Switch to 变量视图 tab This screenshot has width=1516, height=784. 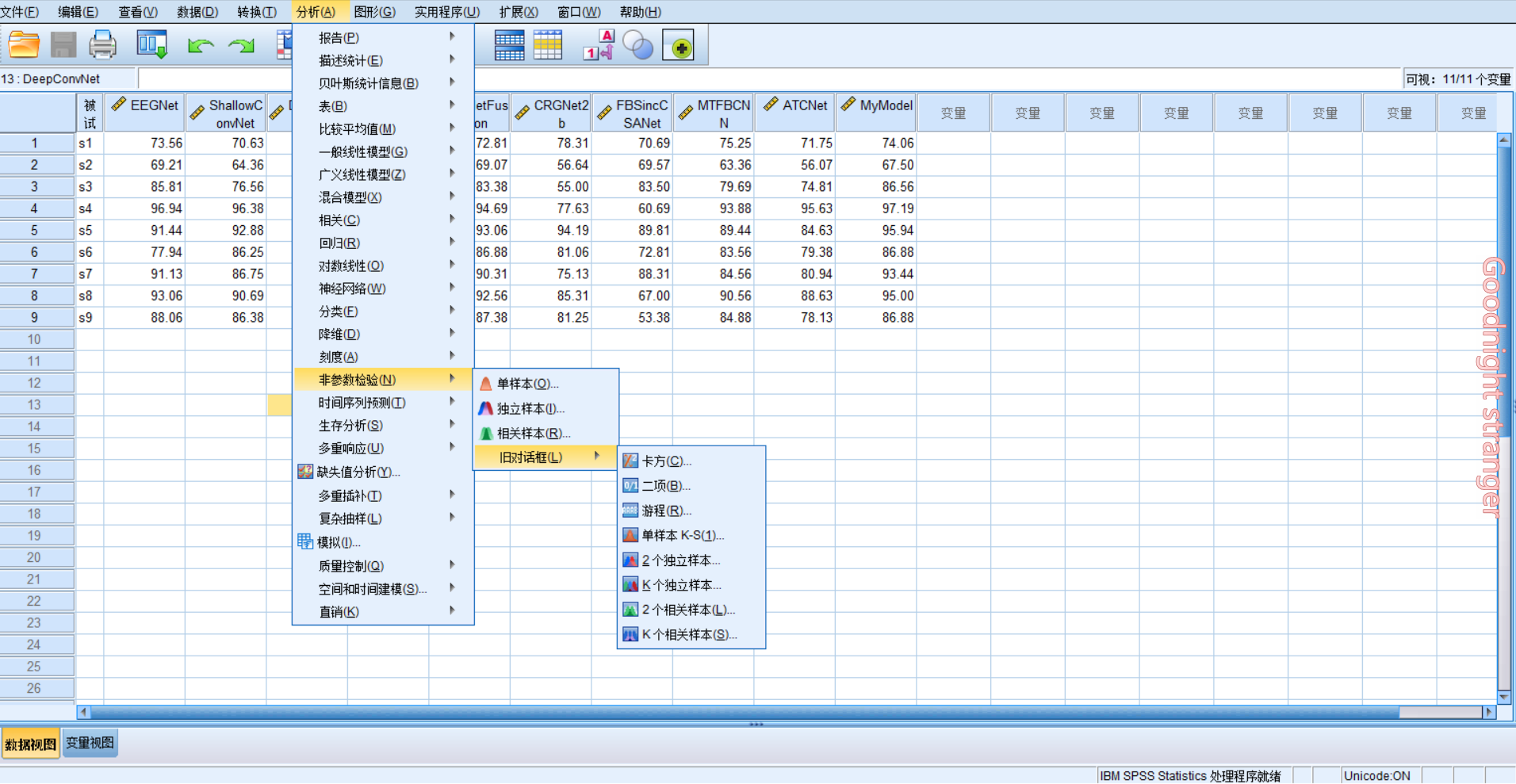coord(90,743)
